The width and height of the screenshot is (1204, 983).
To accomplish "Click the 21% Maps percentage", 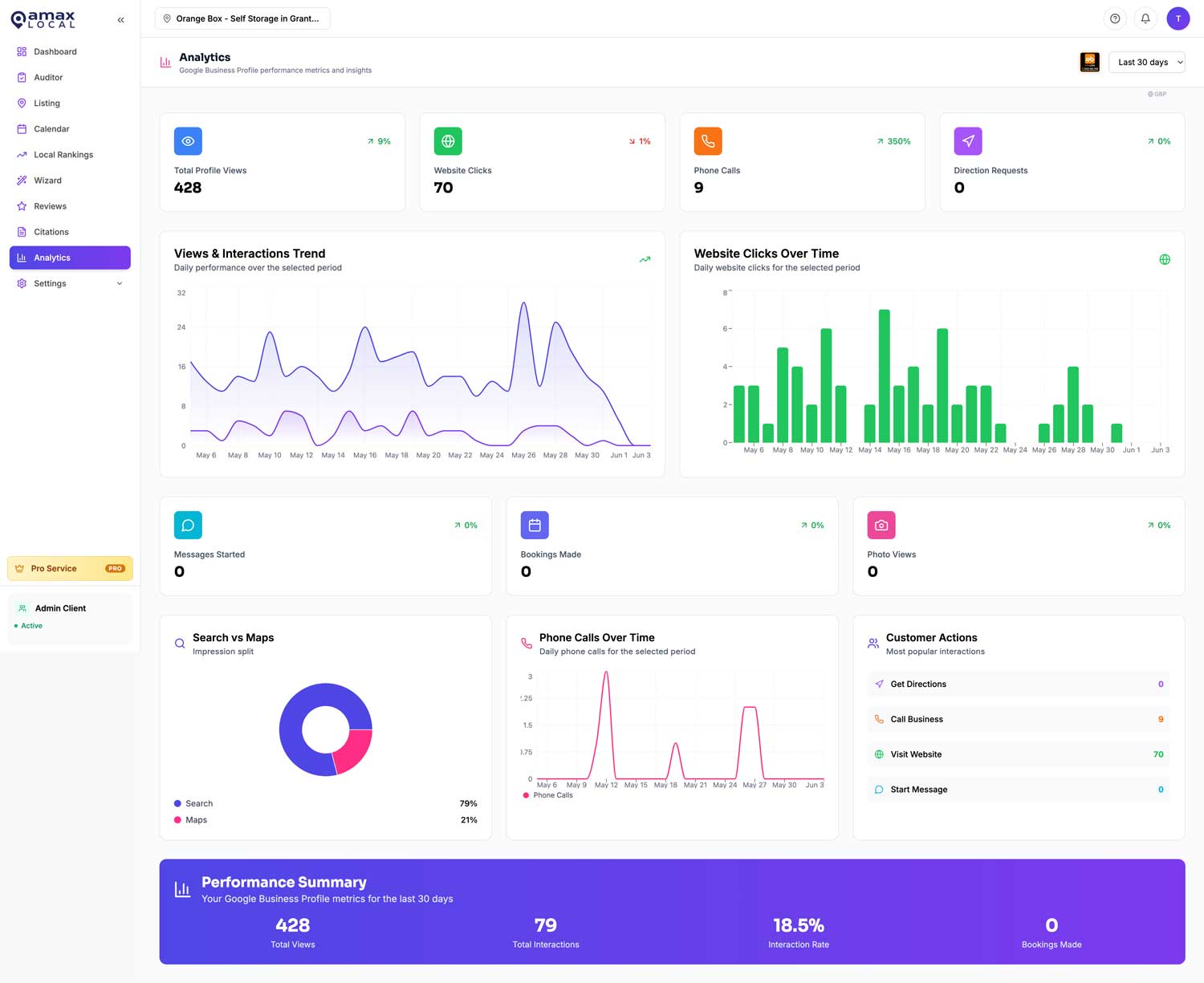I will [469, 820].
